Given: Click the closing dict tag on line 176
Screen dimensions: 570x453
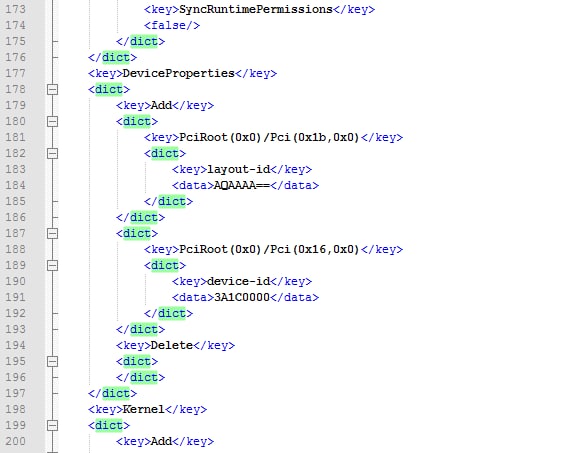Looking at the screenshot, I should (x=112, y=57).
